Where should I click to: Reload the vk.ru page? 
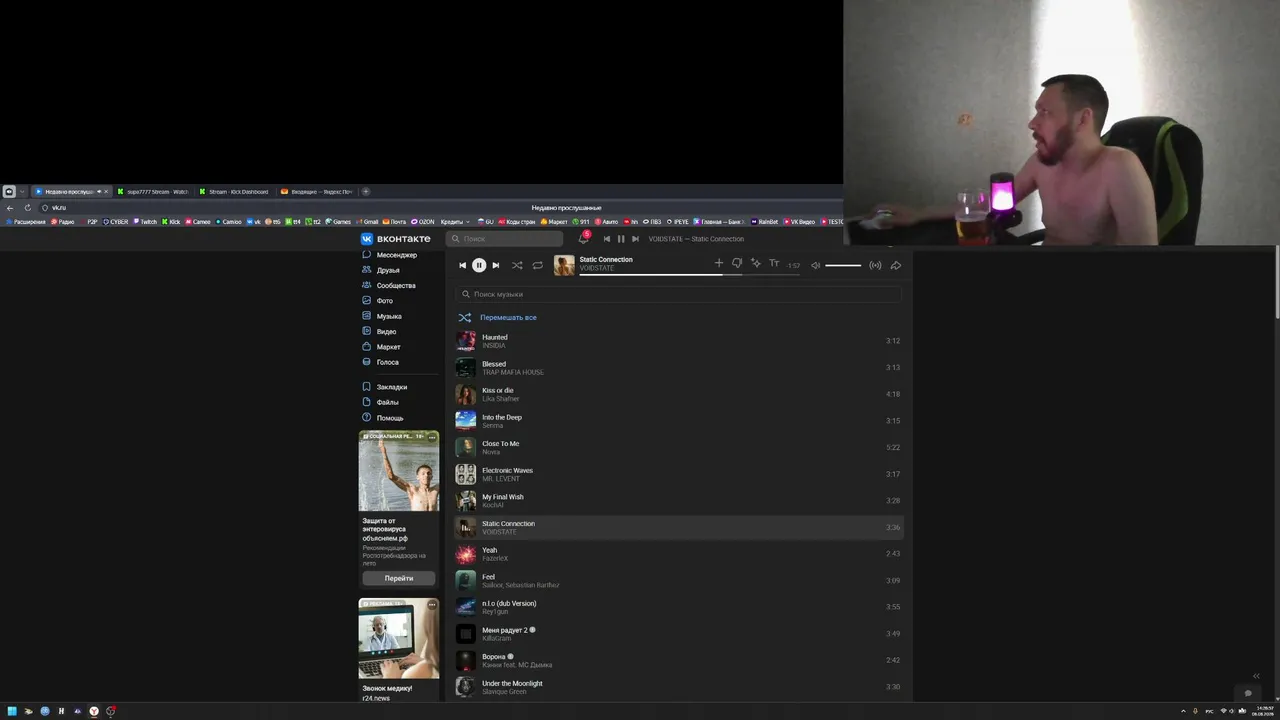pos(28,207)
